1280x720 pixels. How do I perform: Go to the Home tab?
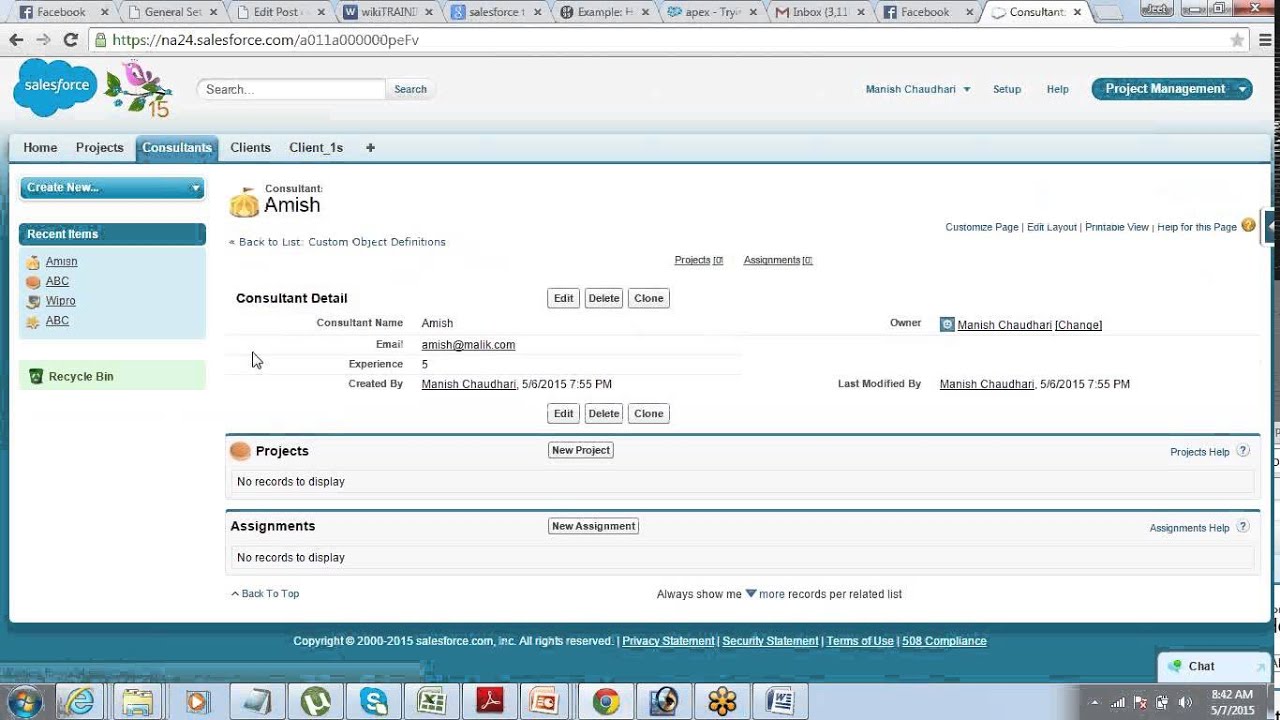click(x=40, y=147)
